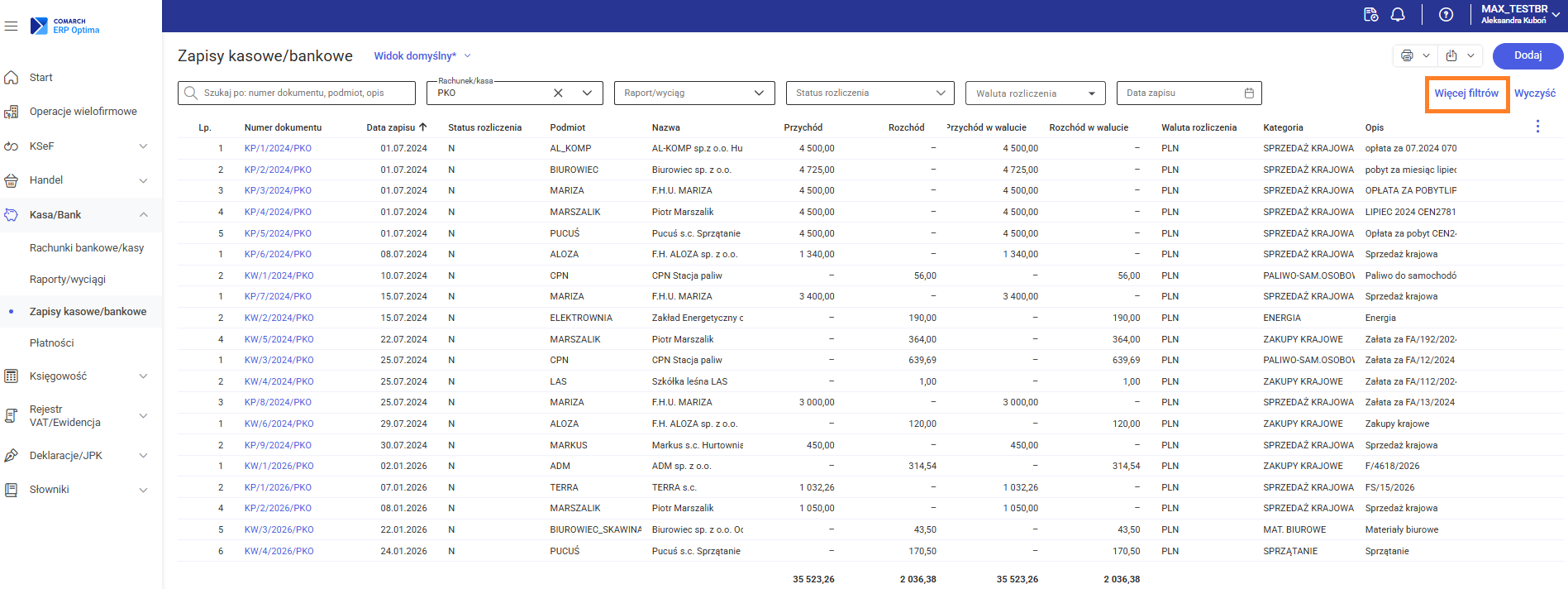Screen dimensions: 1568x589
Task: Click the help question mark icon
Action: (1446, 15)
